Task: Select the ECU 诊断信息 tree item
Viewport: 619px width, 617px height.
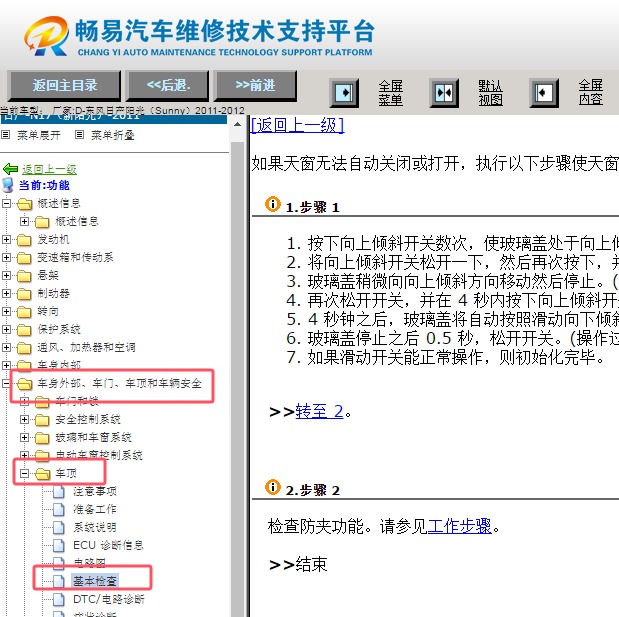Action: click(108, 546)
